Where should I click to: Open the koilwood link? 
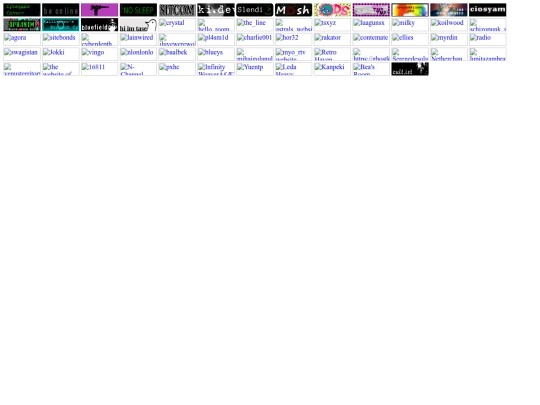(449, 25)
